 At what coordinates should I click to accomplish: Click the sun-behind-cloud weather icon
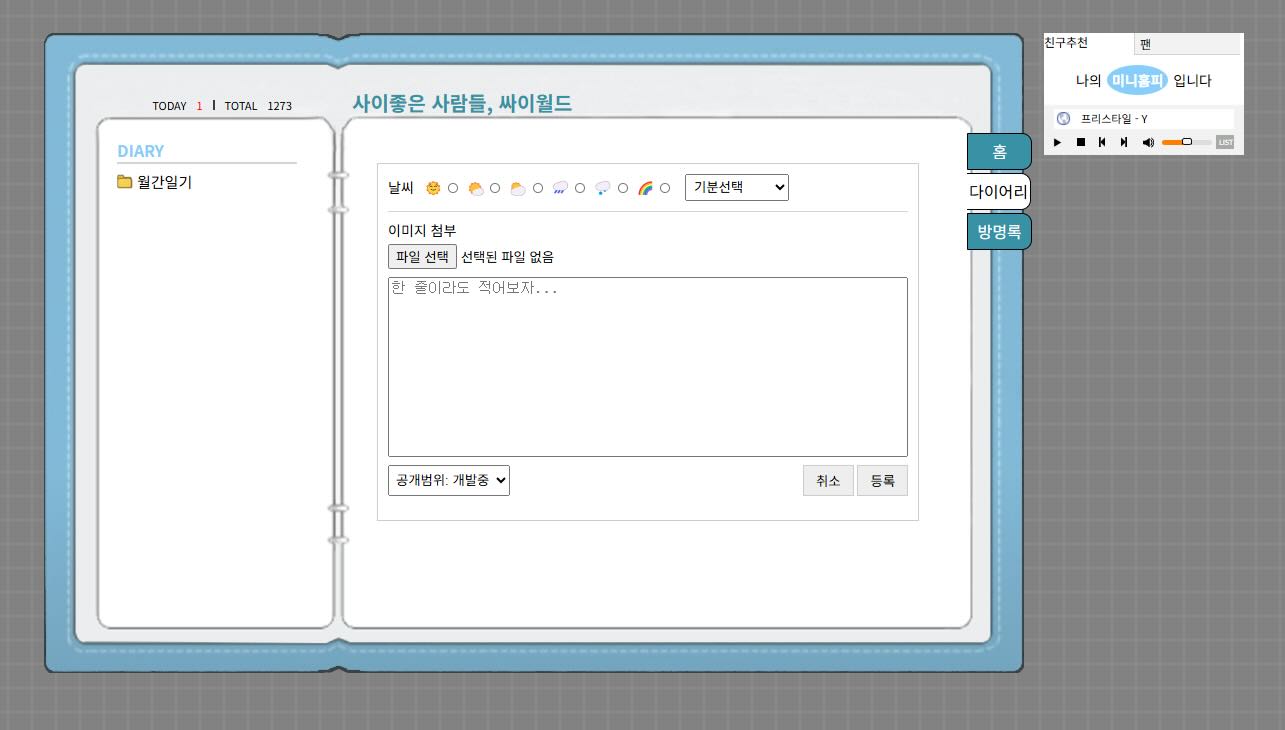[x=476, y=188]
